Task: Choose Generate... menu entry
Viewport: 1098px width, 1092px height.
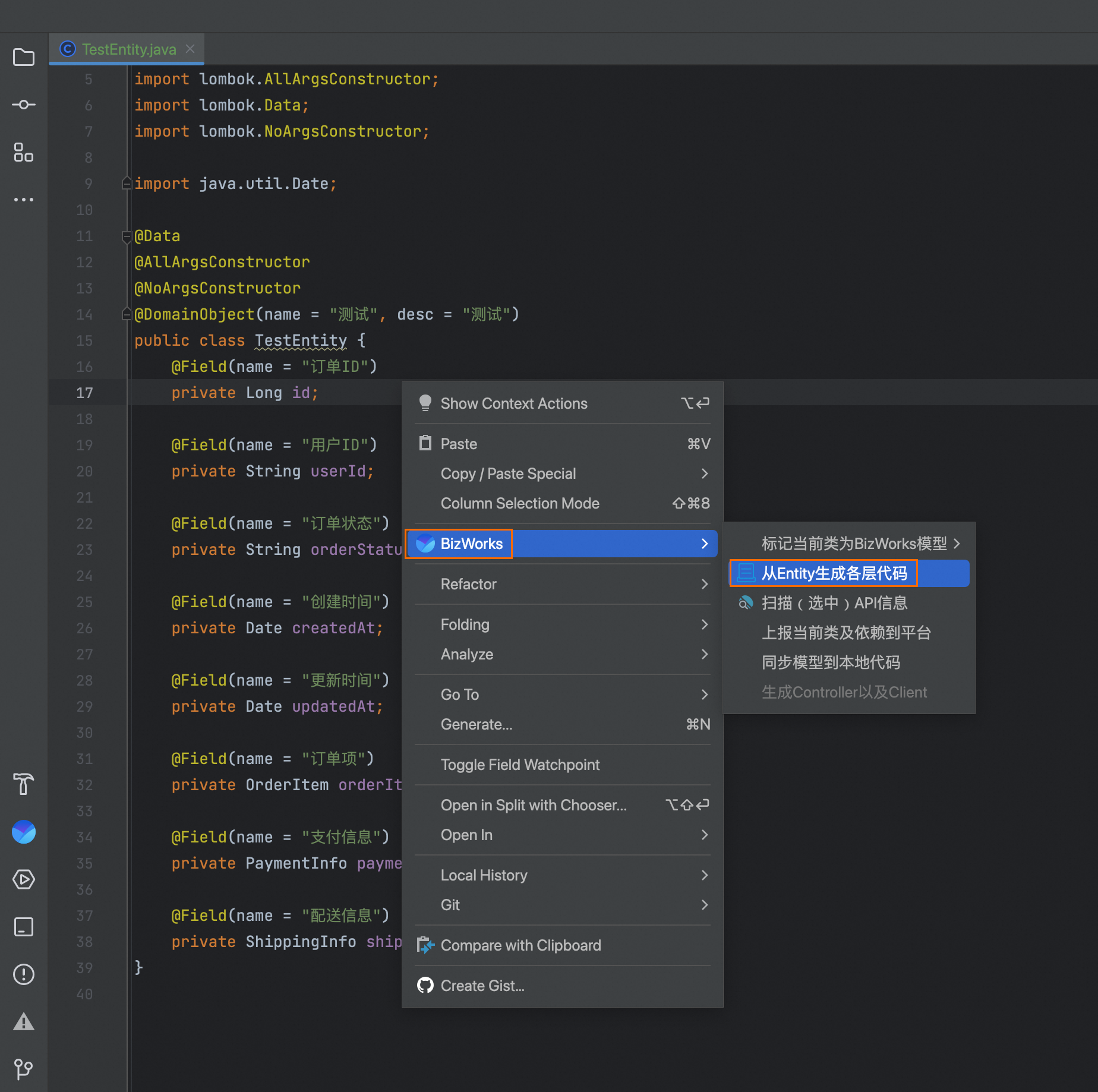Action: tap(563, 724)
